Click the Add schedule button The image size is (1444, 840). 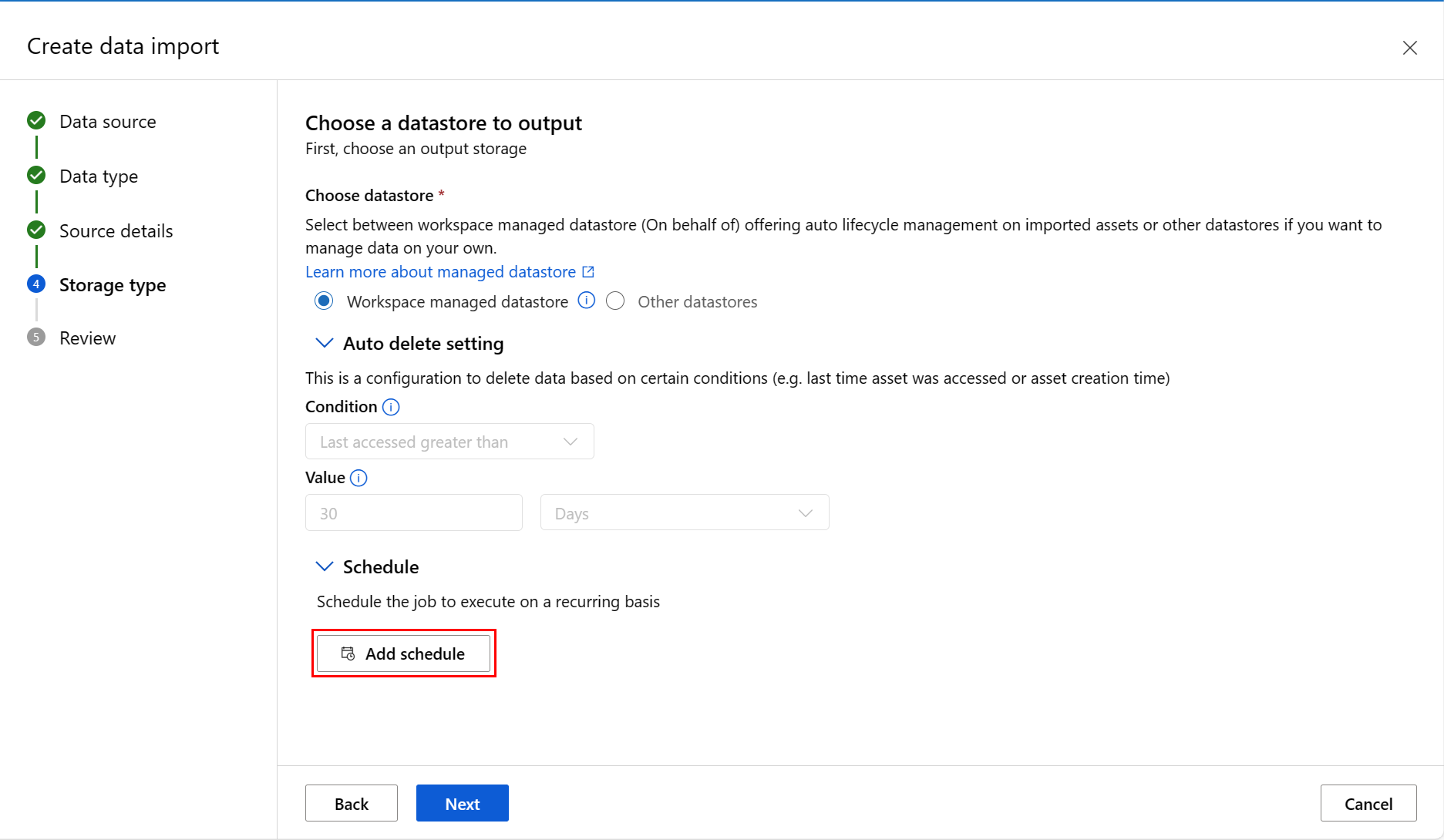(403, 654)
